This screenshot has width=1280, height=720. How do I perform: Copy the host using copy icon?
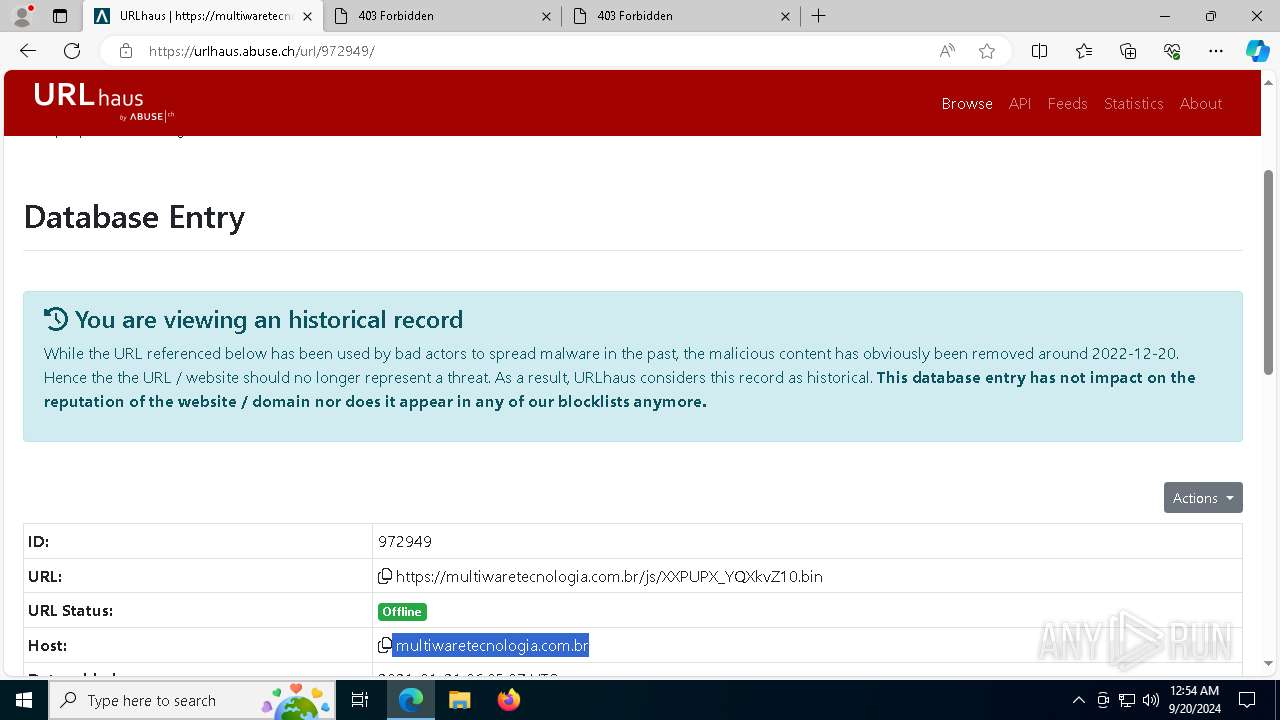tap(385, 646)
